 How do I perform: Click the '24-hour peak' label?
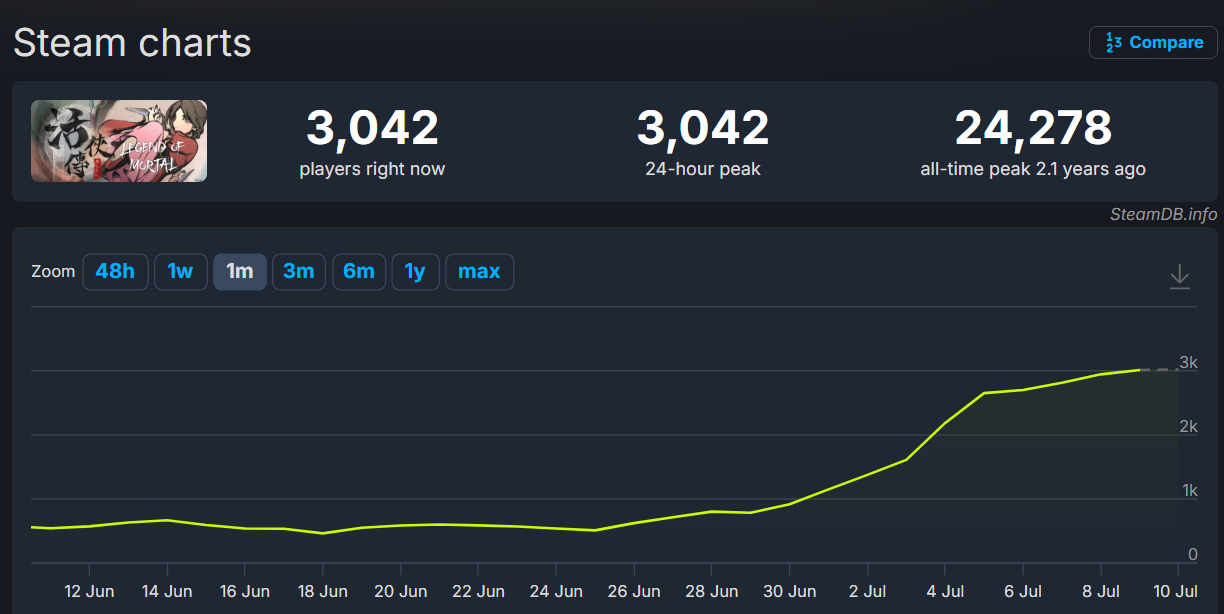(x=703, y=169)
